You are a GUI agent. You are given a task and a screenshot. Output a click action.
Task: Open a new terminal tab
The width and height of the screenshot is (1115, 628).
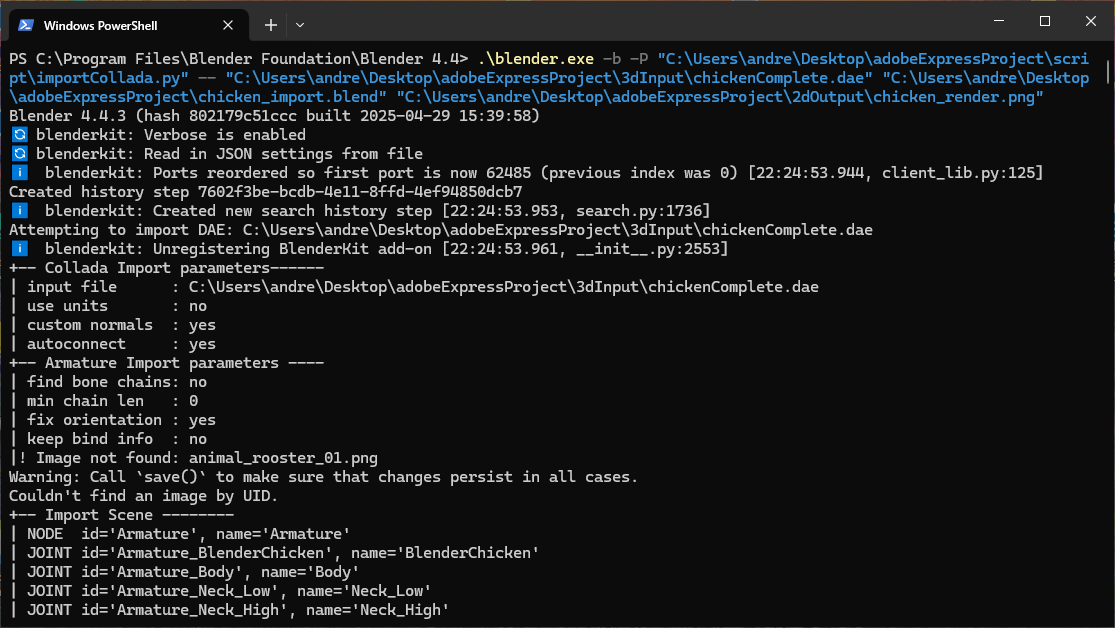coord(271,25)
